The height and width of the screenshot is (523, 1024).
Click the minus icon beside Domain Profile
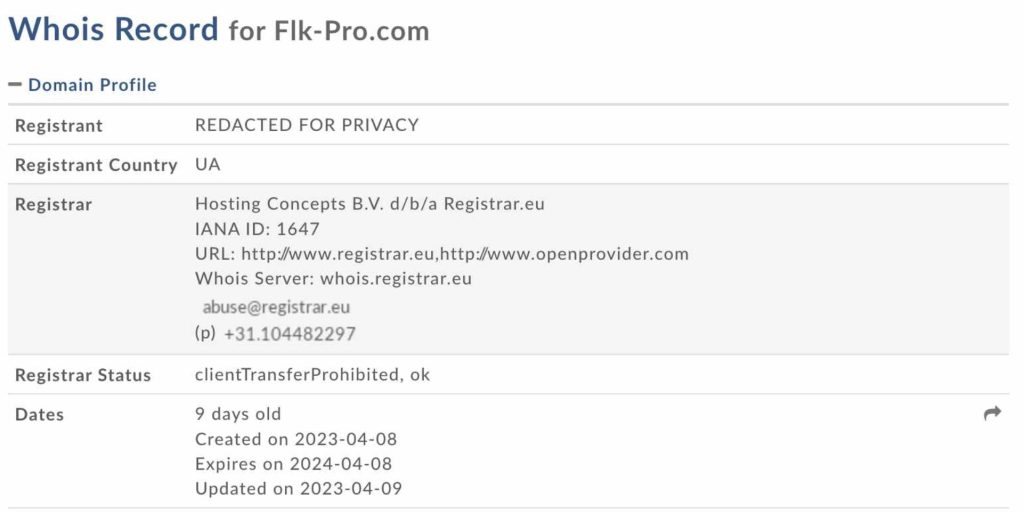pos(15,84)
